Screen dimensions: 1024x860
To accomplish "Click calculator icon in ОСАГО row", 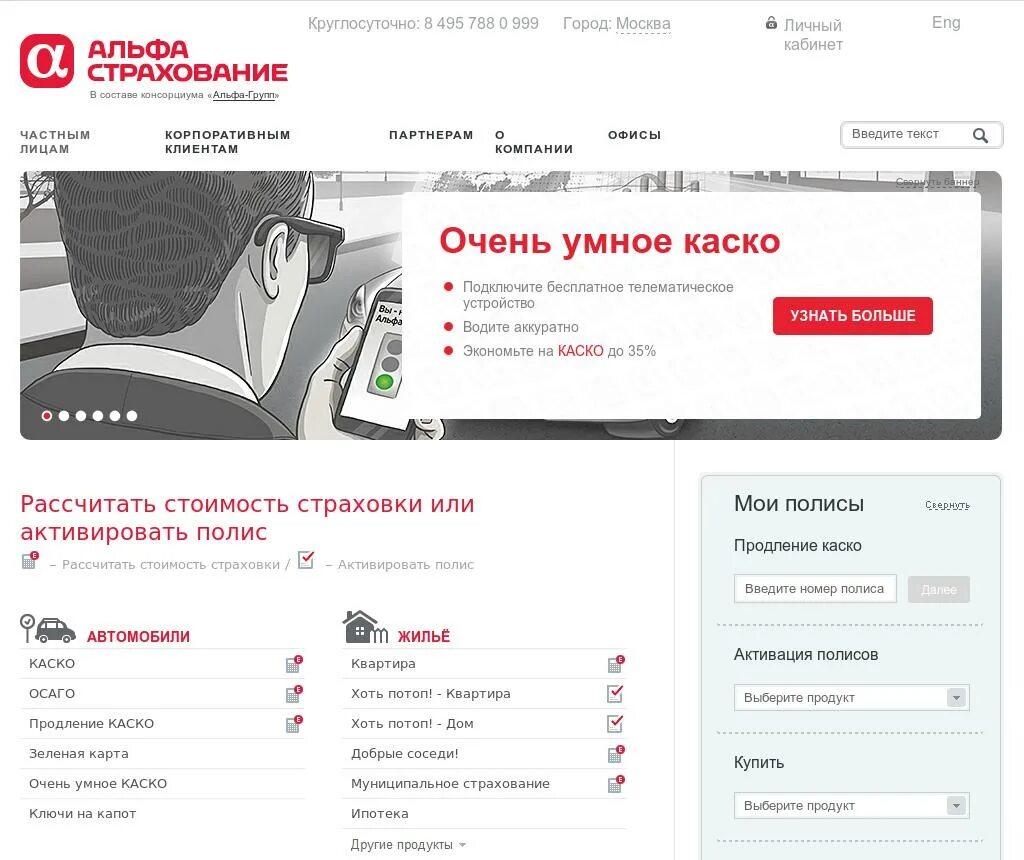I will pos(294,694).
